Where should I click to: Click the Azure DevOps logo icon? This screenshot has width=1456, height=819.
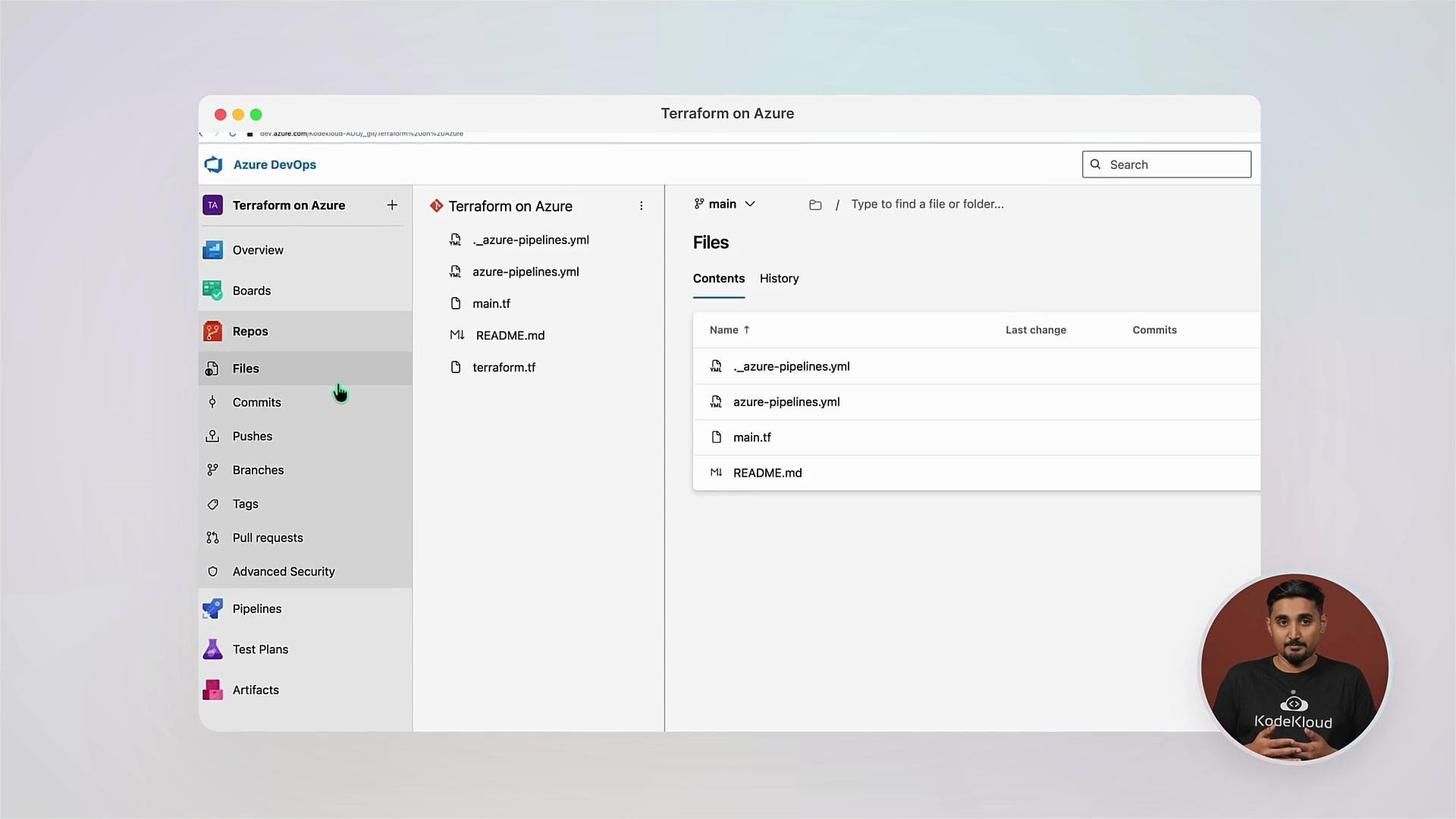click(x=214, y=165)
